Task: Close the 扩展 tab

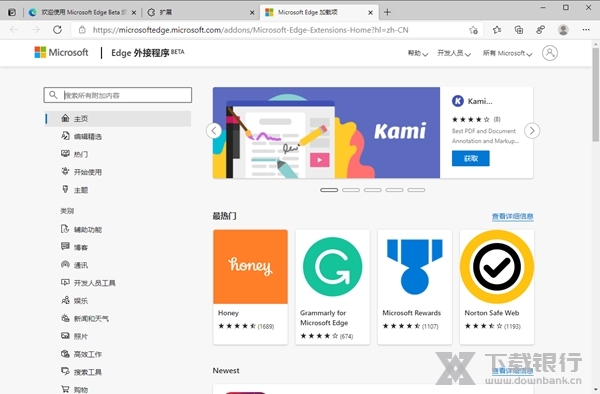Action: pyautogui.click(x=252, y=13)
